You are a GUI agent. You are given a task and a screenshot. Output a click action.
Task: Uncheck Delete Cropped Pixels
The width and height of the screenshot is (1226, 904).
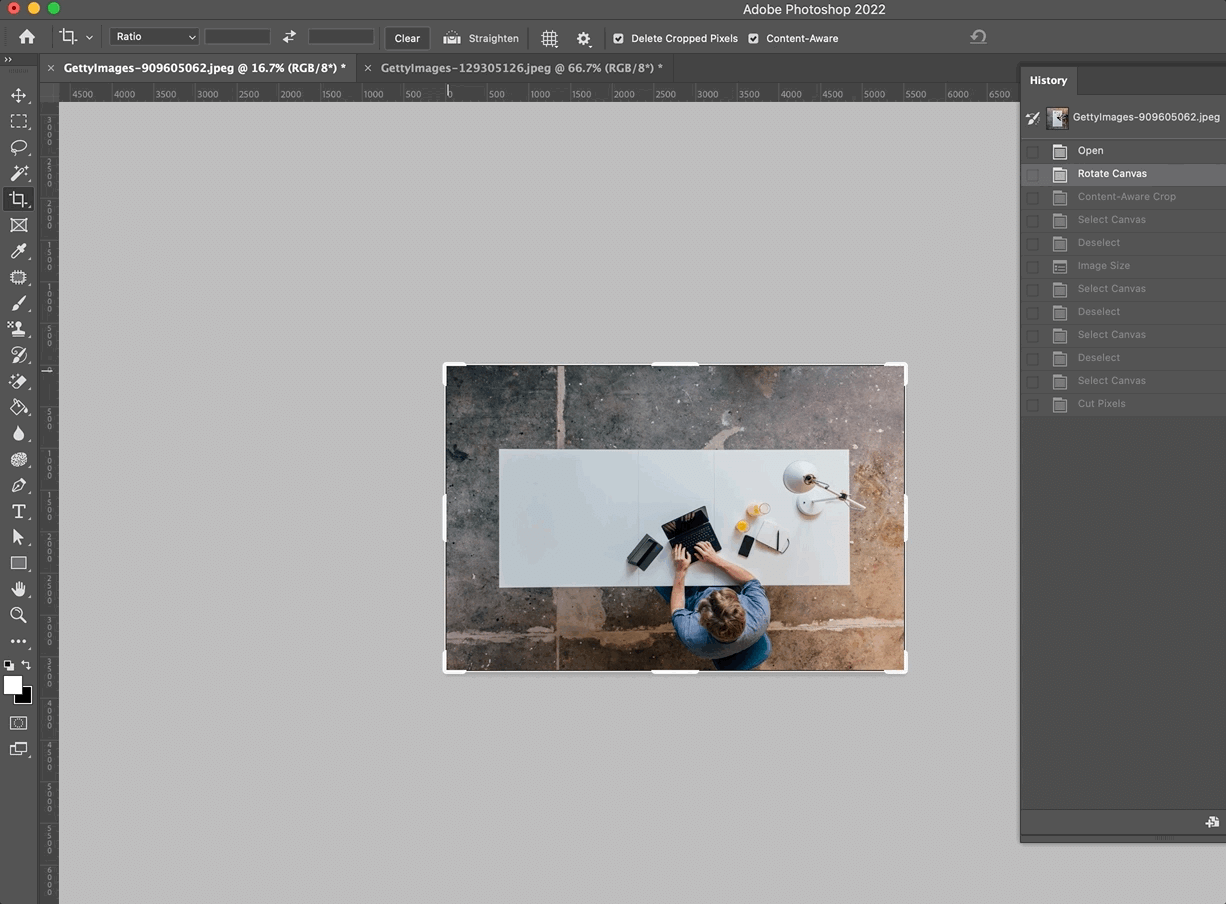pos(618,39)
